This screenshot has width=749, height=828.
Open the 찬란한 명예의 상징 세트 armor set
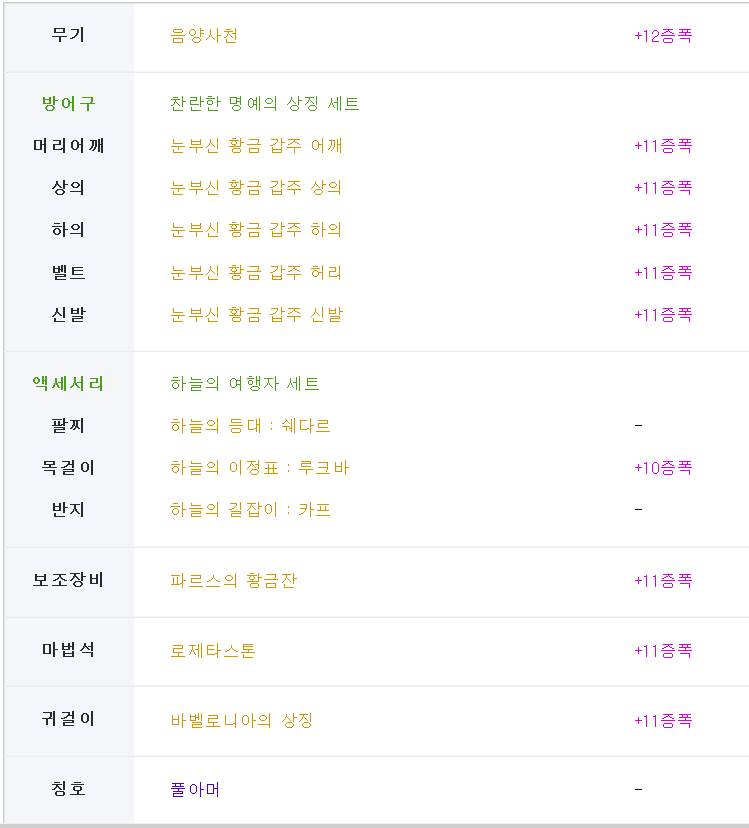[265, 104]
